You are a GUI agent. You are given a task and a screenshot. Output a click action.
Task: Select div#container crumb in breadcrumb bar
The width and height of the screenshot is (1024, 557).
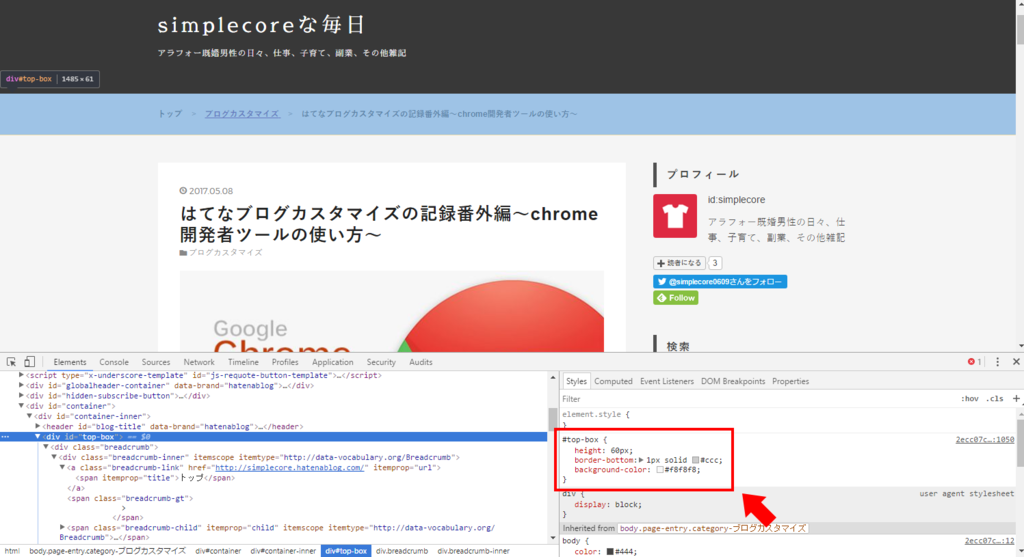pos(217,551)
